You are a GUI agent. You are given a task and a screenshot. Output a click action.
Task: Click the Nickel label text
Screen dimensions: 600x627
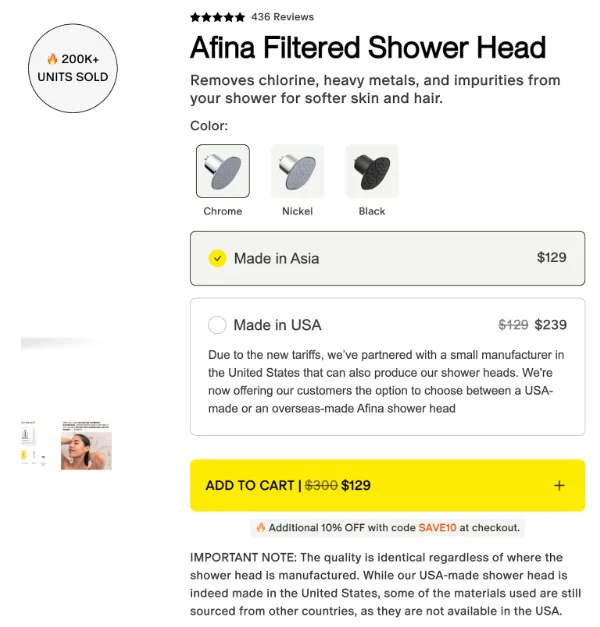(x=297, y=211)
